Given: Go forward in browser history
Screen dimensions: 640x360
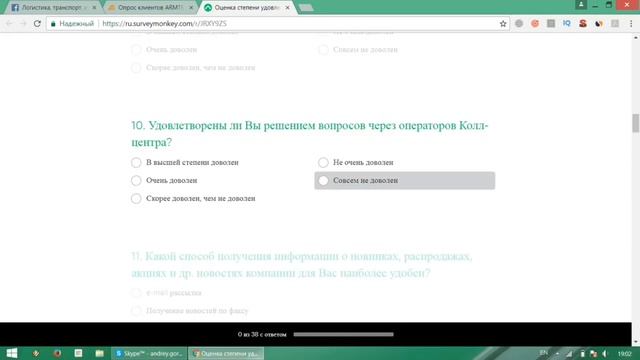Looking at the screenshot, I should [23, 24].
